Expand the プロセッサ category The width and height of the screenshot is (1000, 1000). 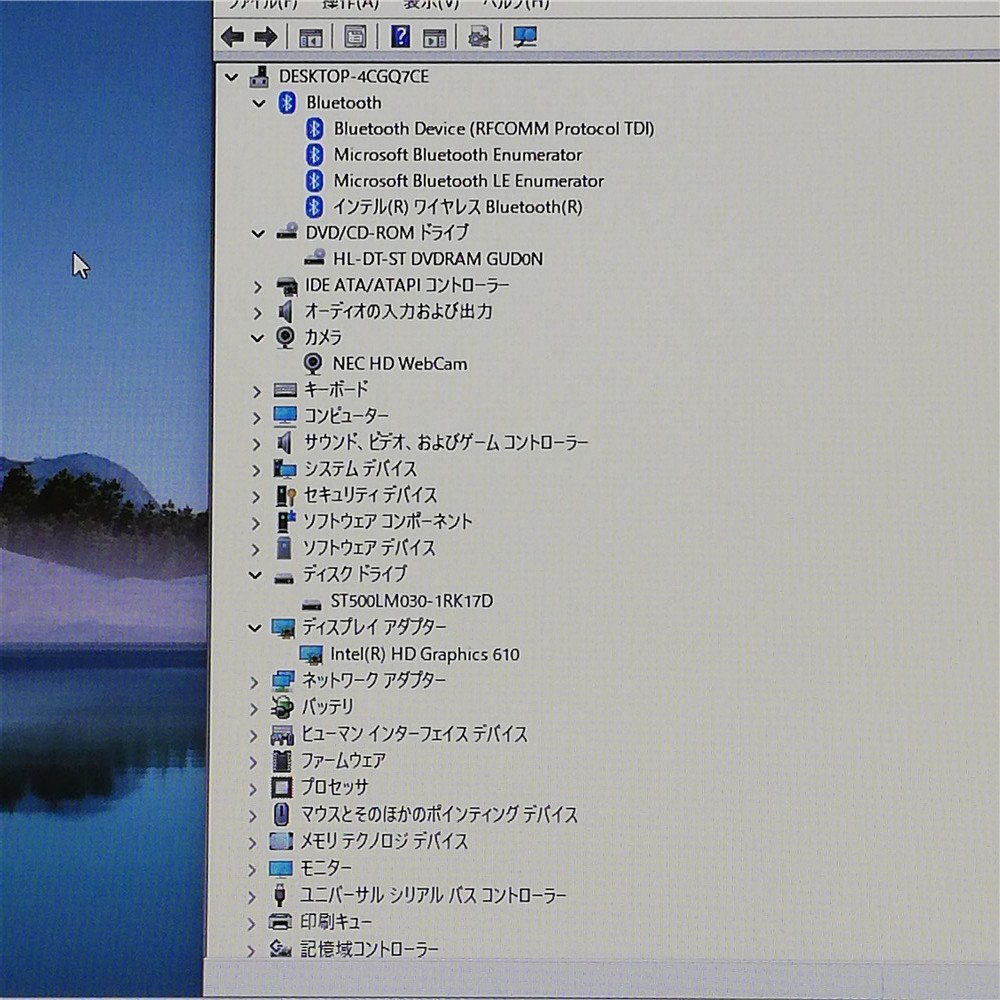[x=253, y=788]
